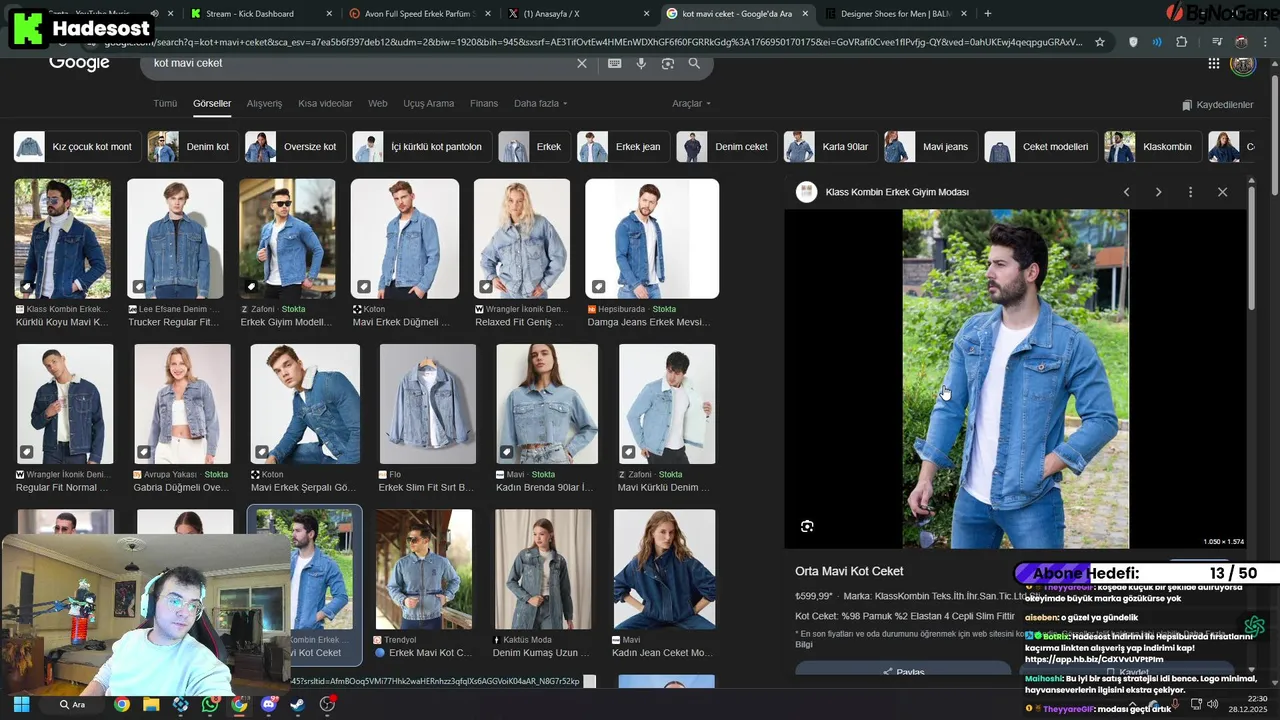
Task: Open Erkek Slim Fit Flo jacket image
Action: click(x=428, y=404)
